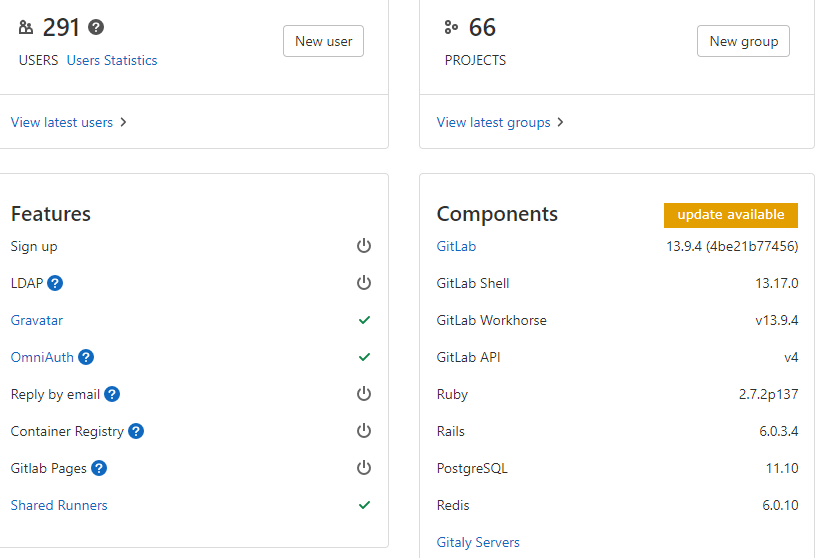Click the help icon beside 291 users
Image resolution: width=815 pixels, height=558 pixels.
pos(96,27)
